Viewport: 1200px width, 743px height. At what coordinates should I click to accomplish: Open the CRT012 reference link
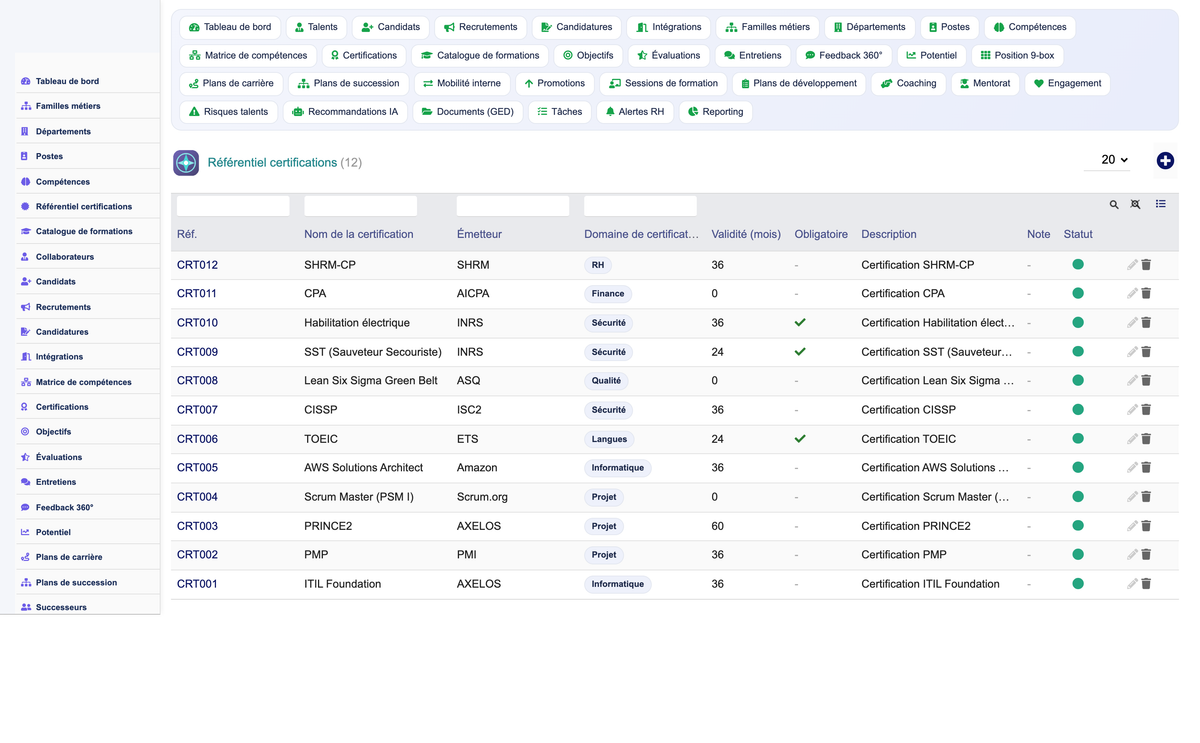pyautogui.click(x=197, y=265)
